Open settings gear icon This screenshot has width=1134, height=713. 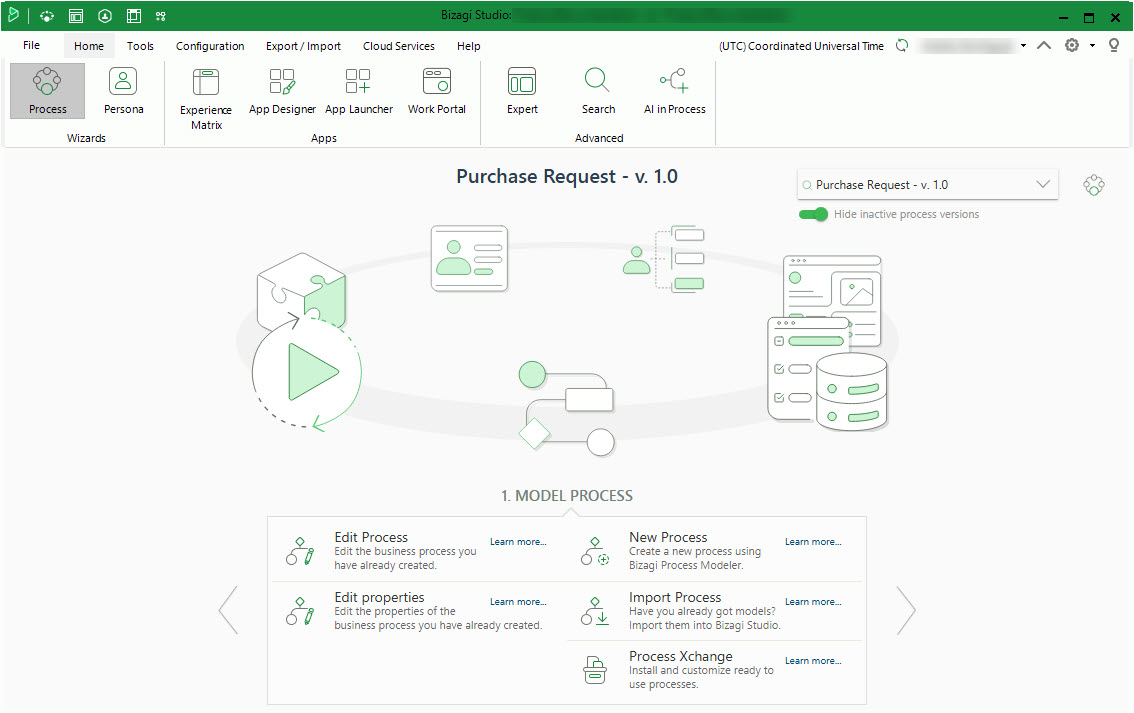1072,45
